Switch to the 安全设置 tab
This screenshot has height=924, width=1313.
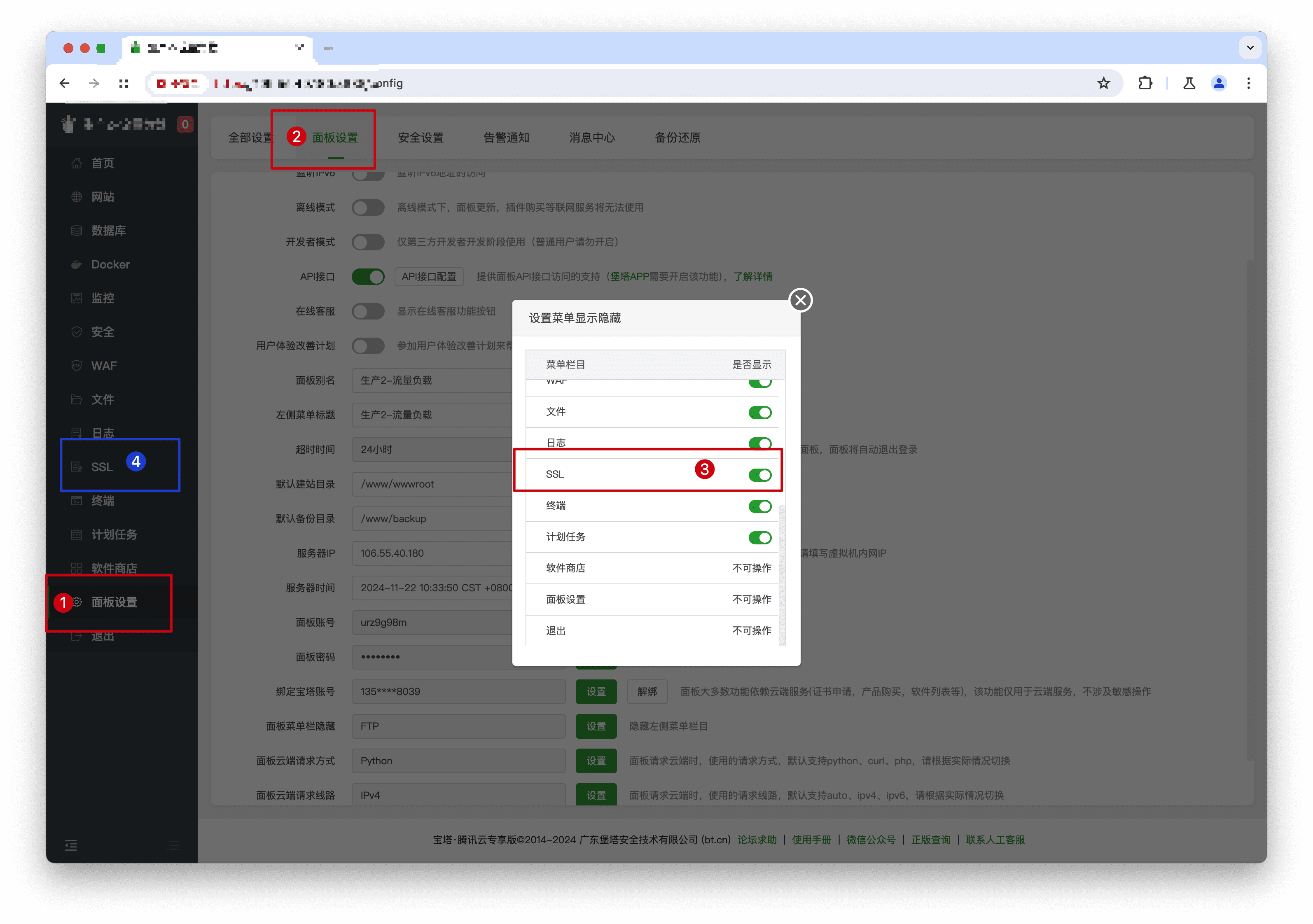click(421, 138)
